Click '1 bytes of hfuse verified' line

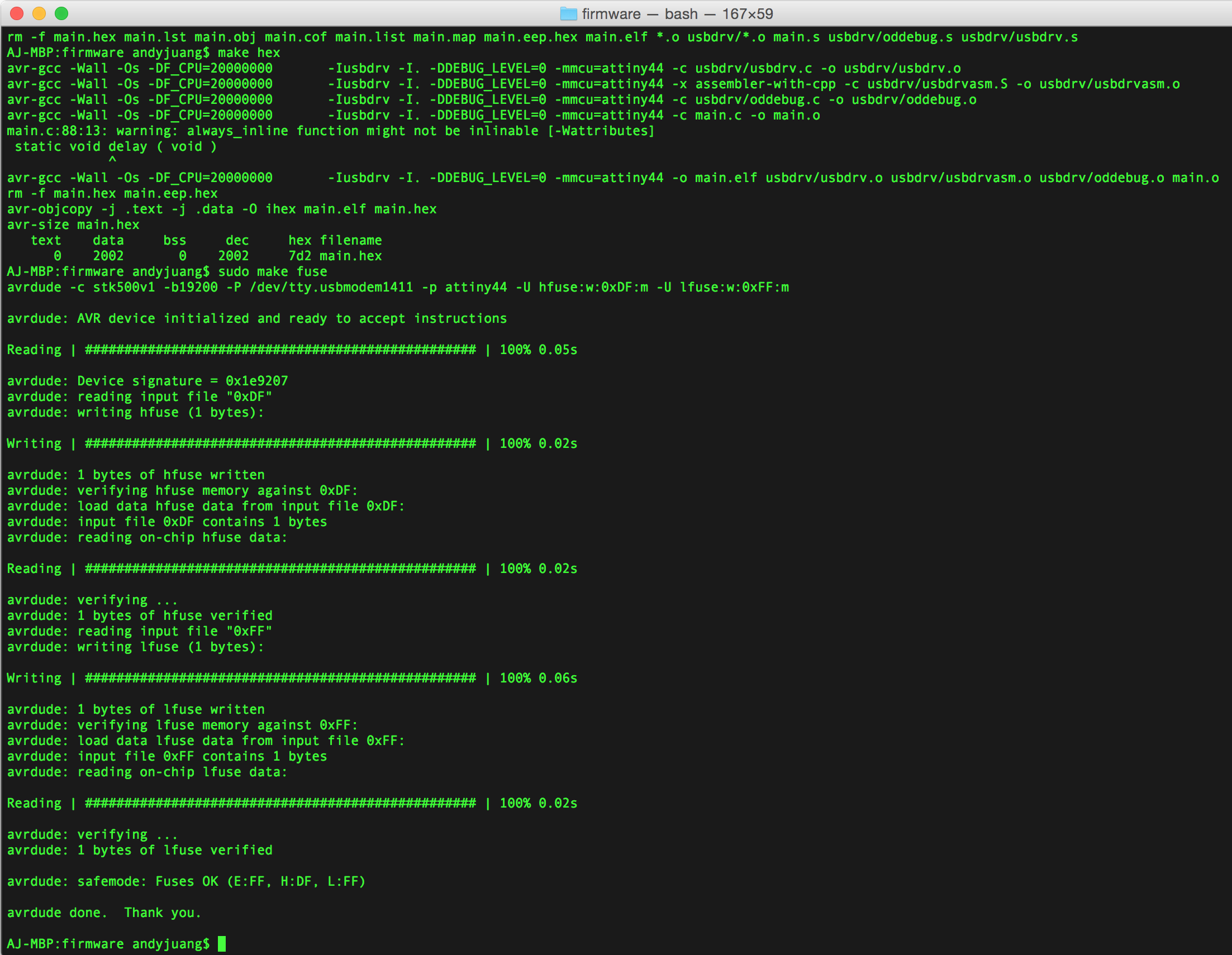(139, 615)
